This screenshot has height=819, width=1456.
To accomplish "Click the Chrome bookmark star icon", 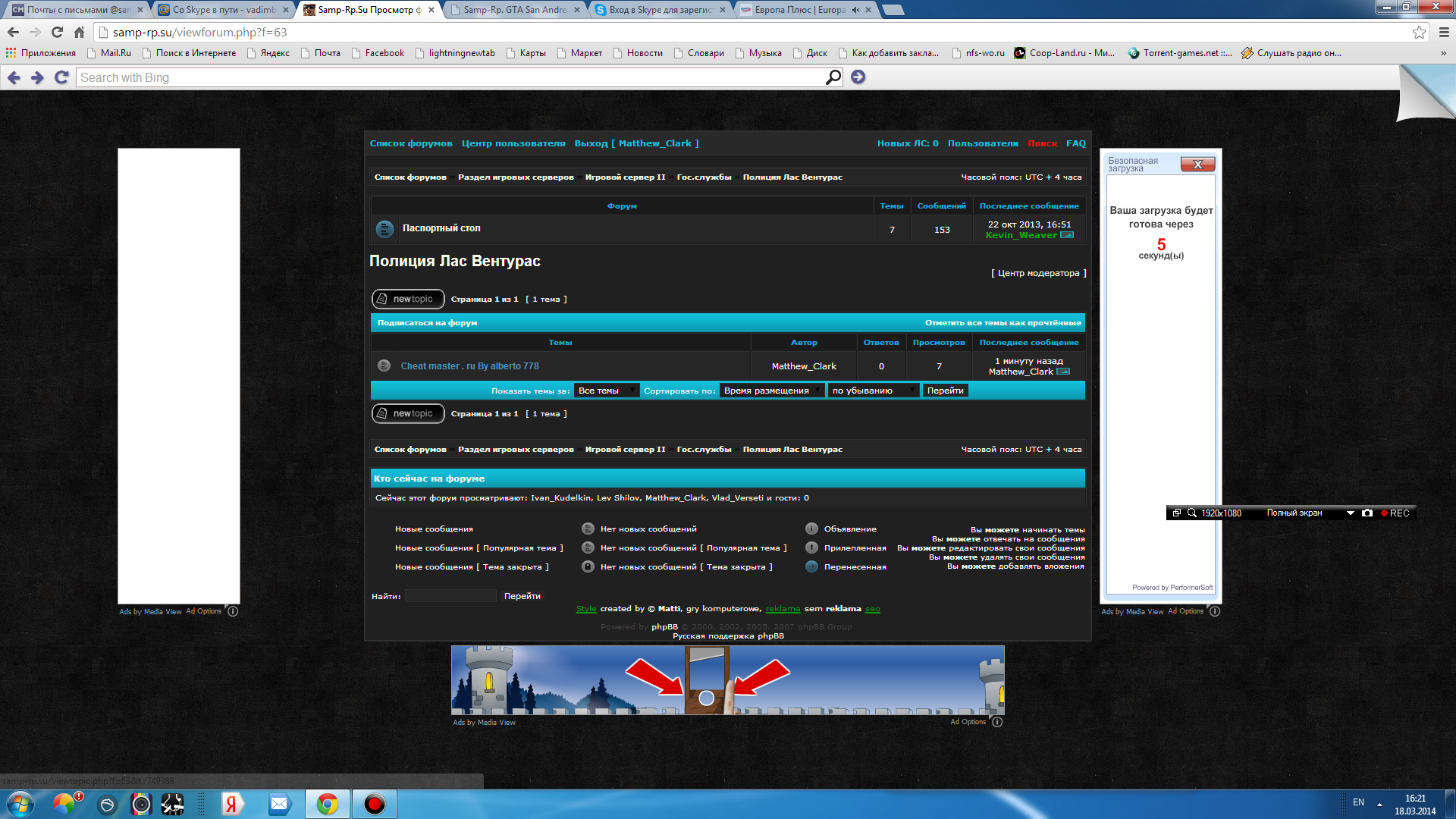I will click(x=1419, y=32).
